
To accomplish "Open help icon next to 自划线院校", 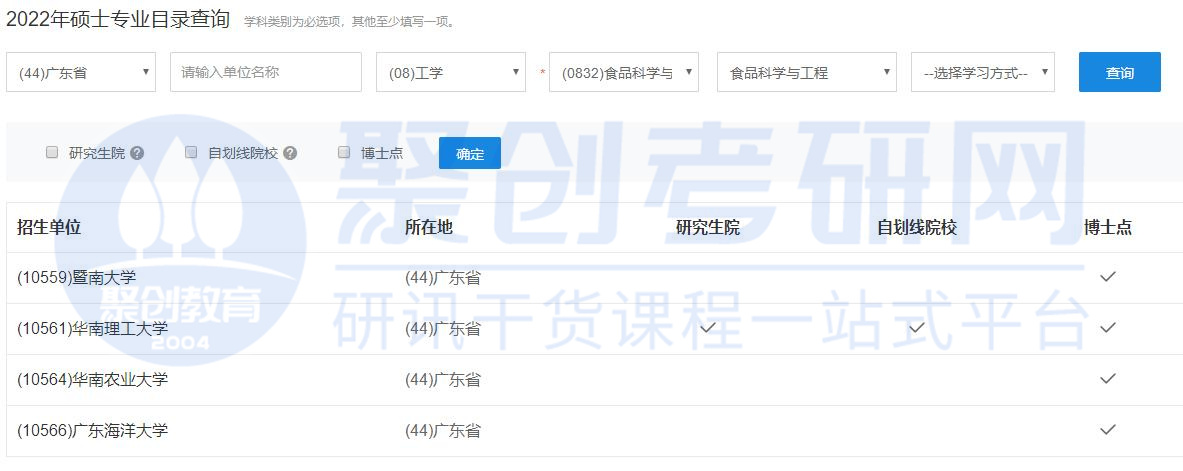I will (x=290, y=153).
